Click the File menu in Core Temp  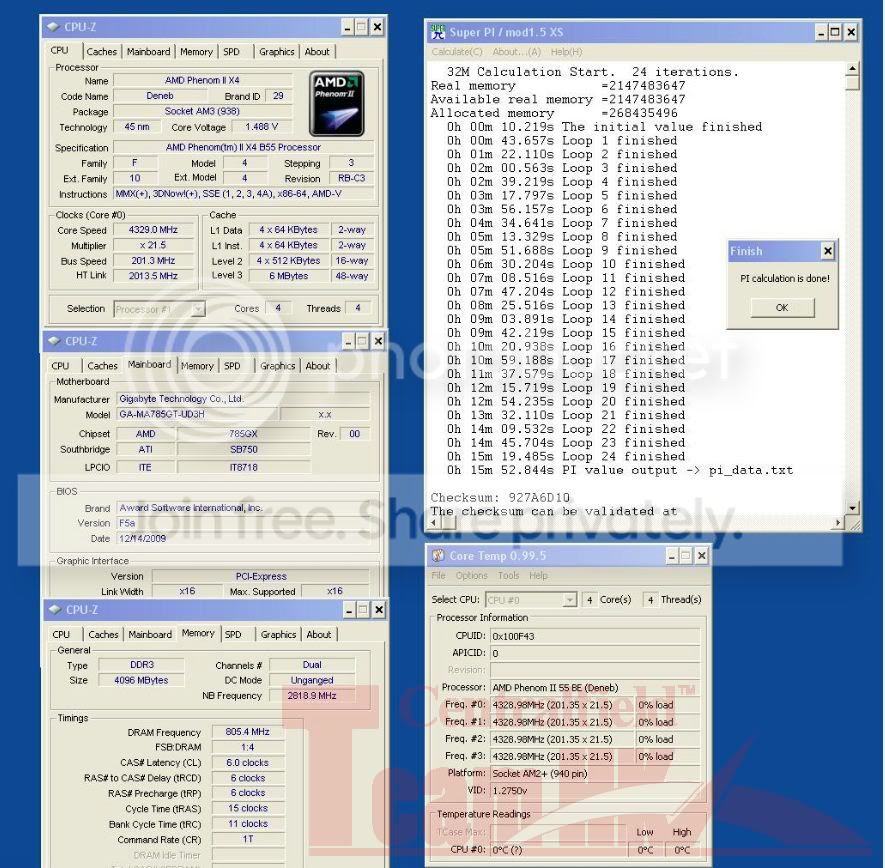[438, 576]
